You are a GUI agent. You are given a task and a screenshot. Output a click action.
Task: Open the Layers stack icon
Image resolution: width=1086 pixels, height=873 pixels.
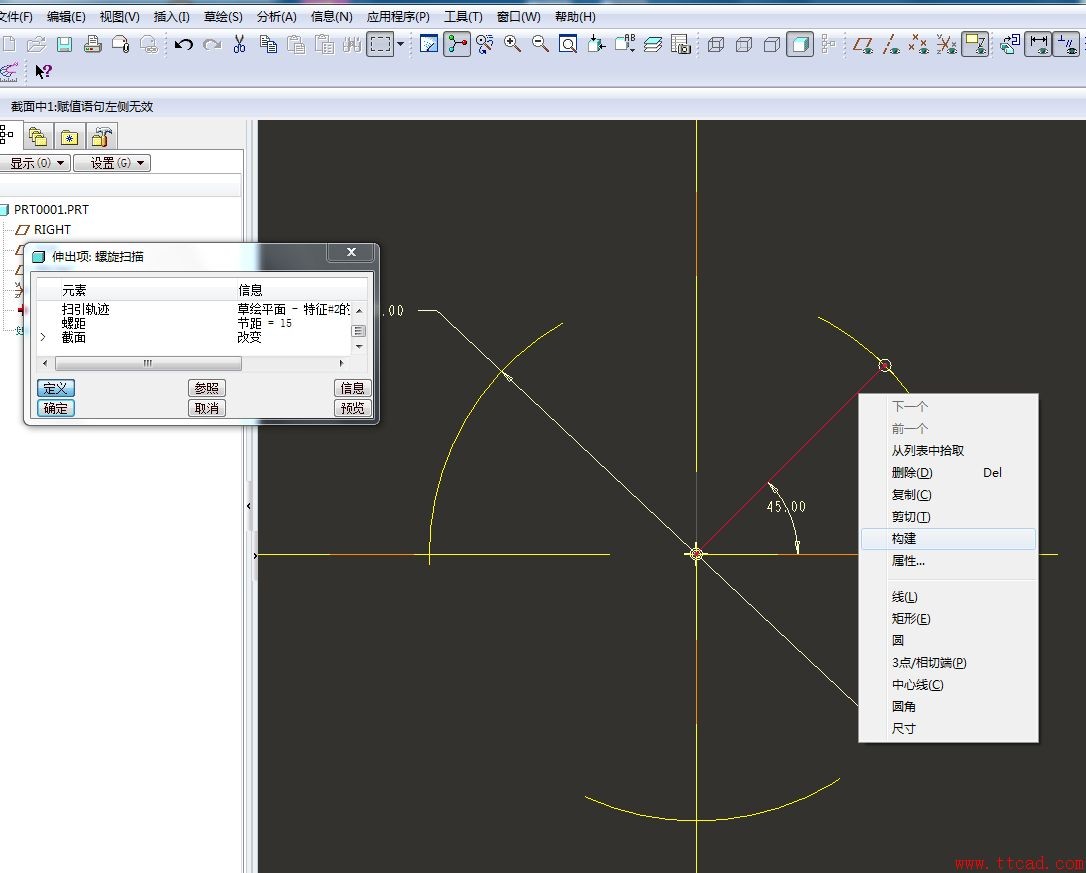(x=653, y=44)
